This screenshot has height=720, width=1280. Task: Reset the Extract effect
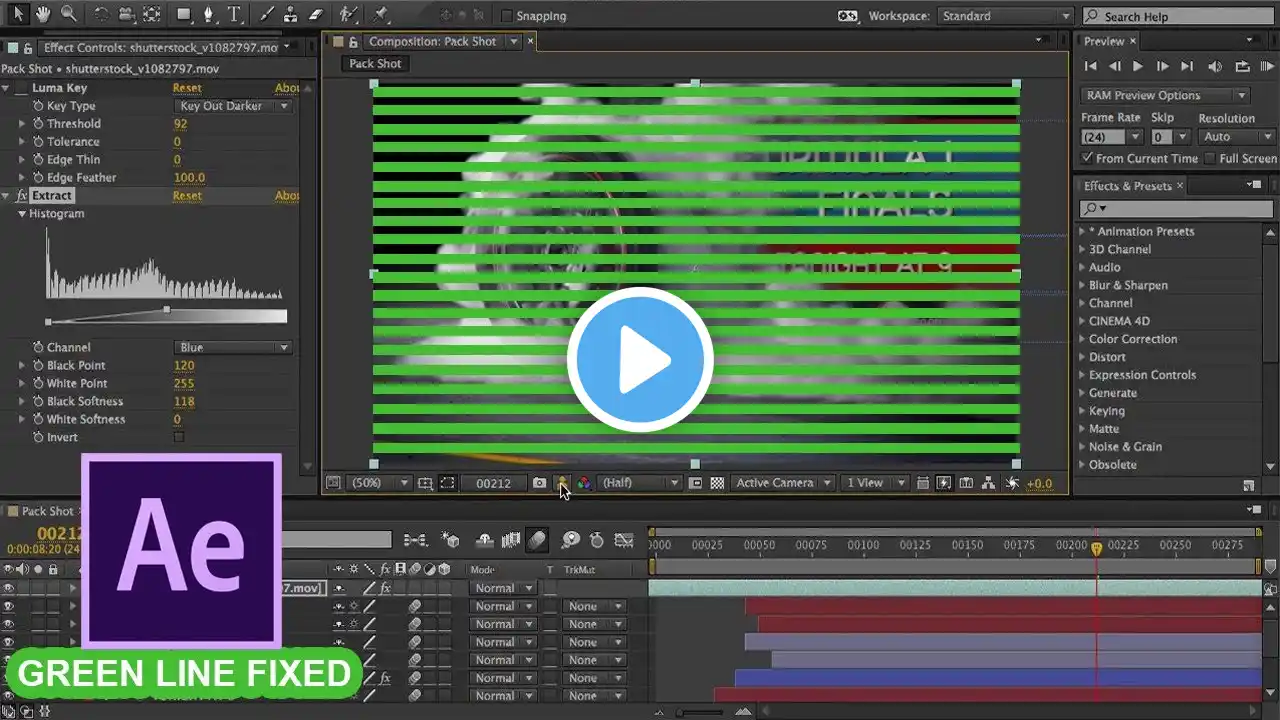(187, 196)
